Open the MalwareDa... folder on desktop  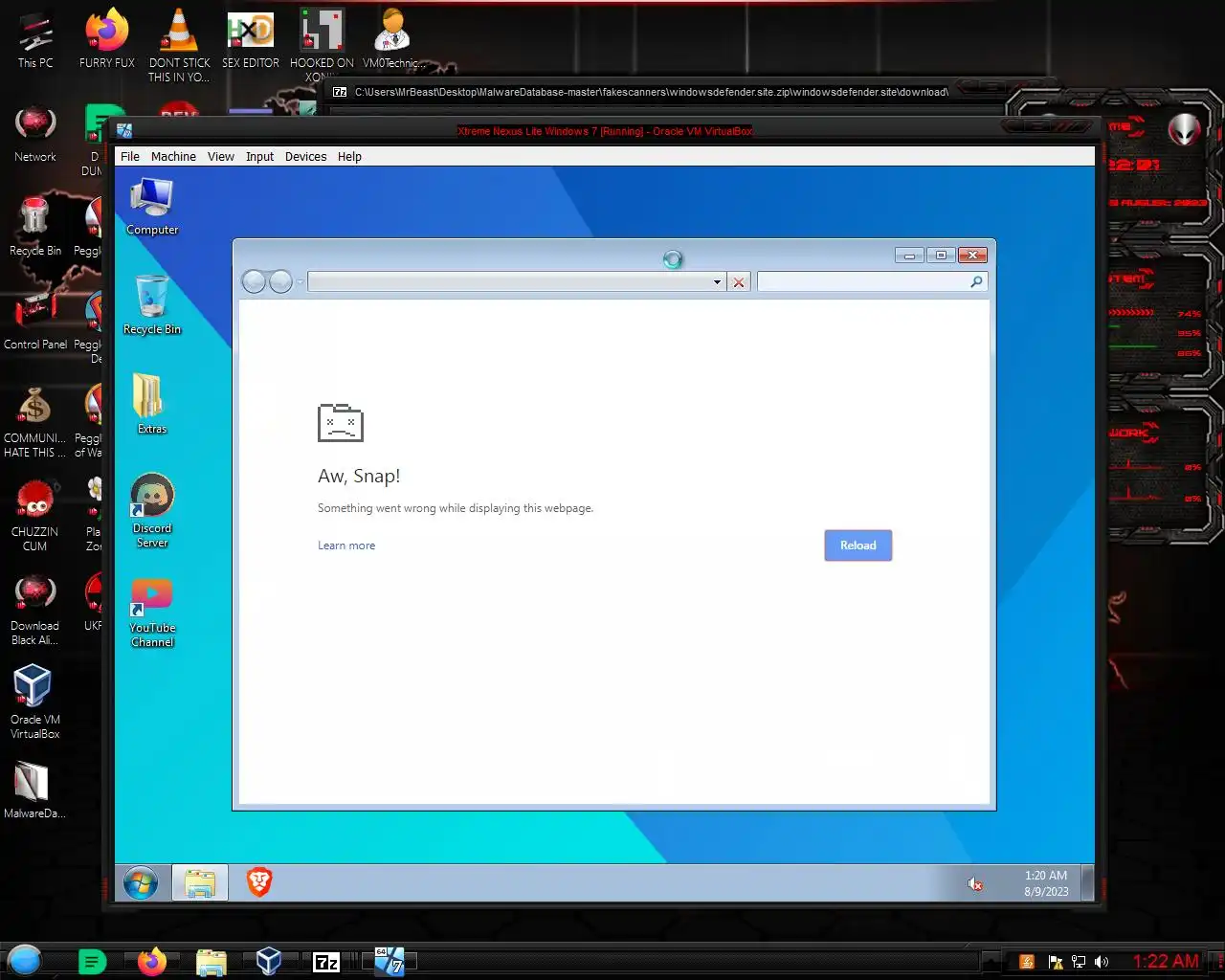pyautogui.click(x=35, y=791)
